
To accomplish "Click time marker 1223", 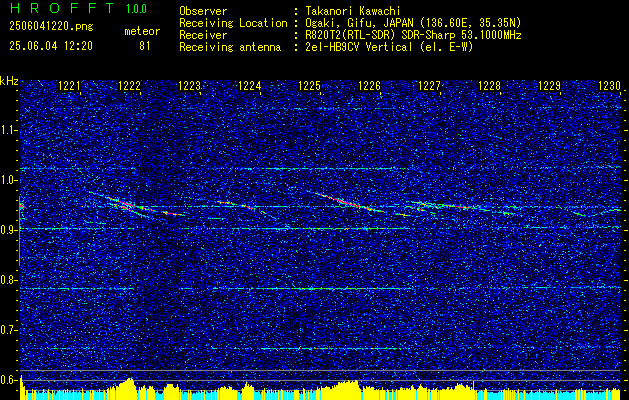I will [189, 85].
